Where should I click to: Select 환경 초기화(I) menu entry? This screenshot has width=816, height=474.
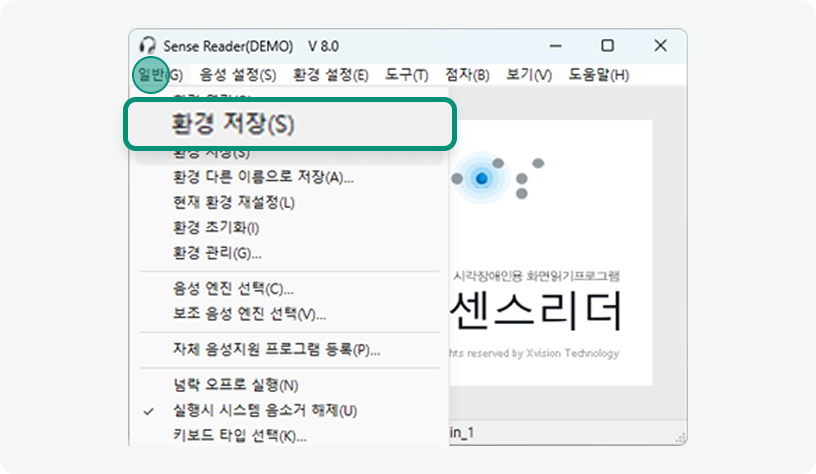pos(289,228)
